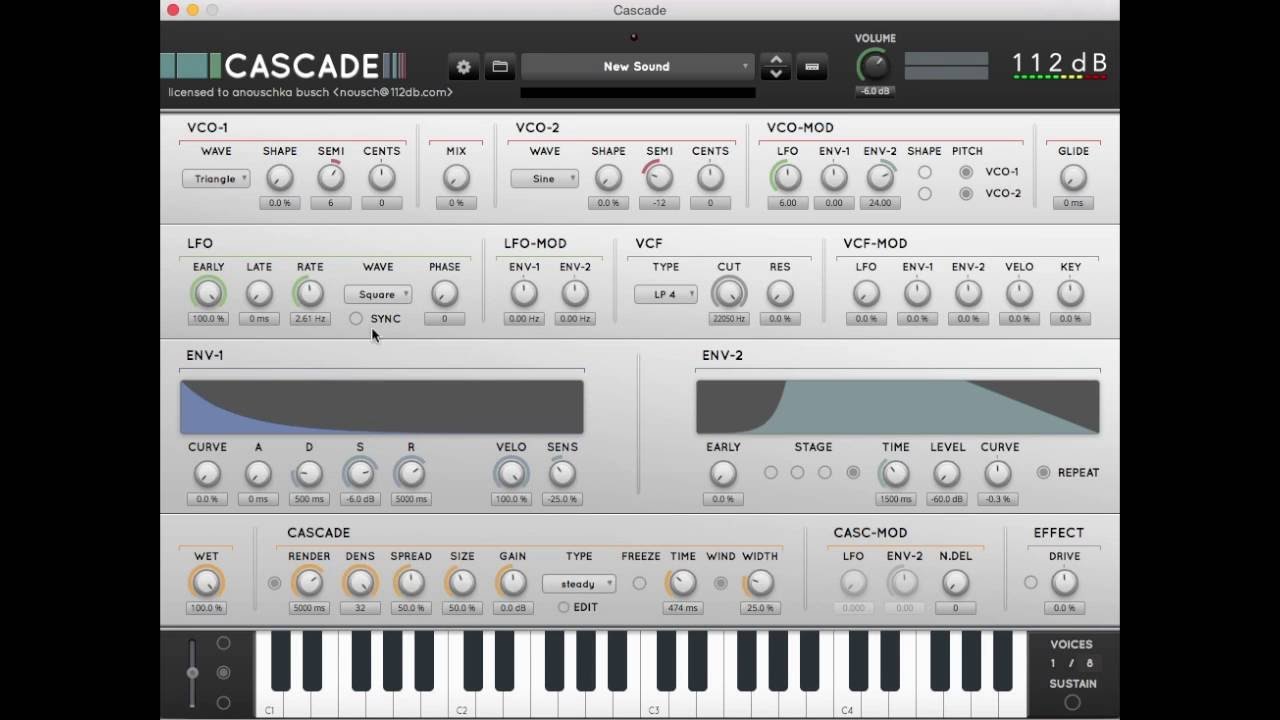This screenshot has height=720, width=1280.
Task: Open the VCO-1 Triangle wave dropdown
Action: 216,179
